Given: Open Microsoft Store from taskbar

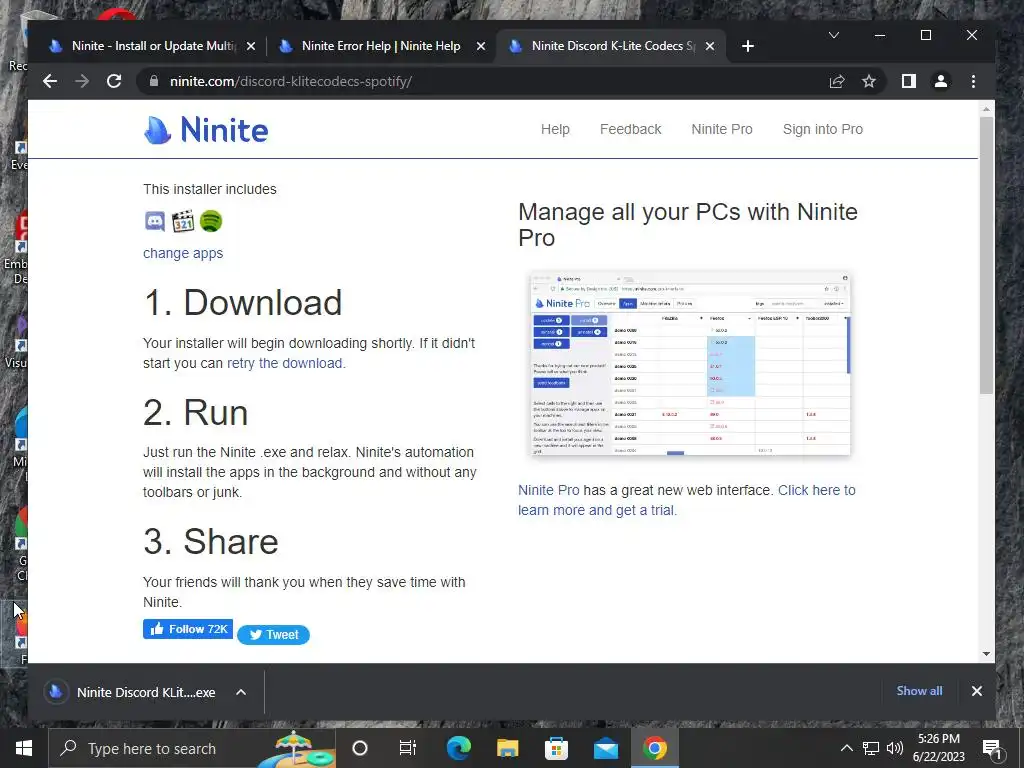Looking at the screenshot, I should click(556, 748).
